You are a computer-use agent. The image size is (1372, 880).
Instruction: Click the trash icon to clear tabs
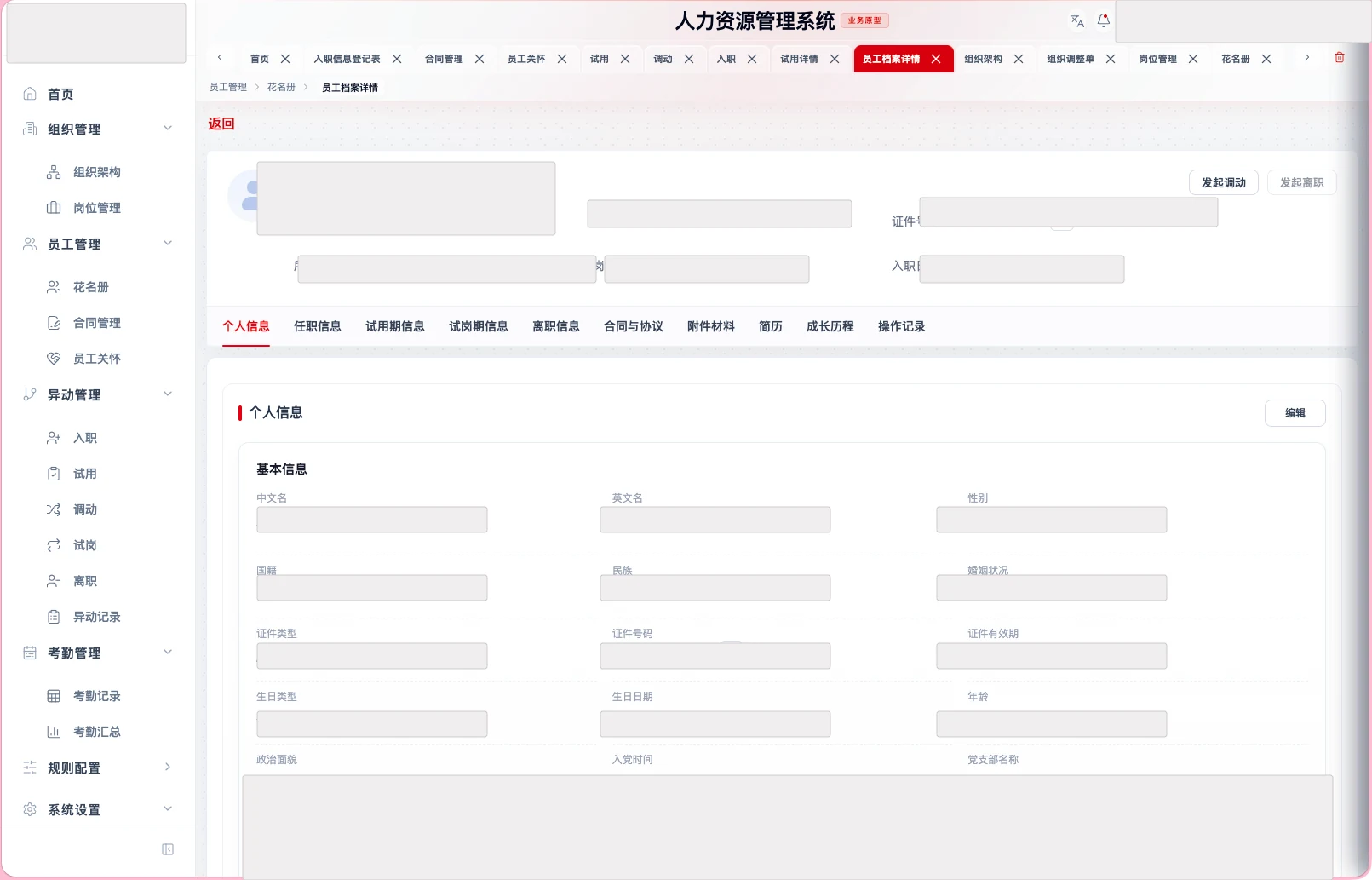click(1340, 58)
